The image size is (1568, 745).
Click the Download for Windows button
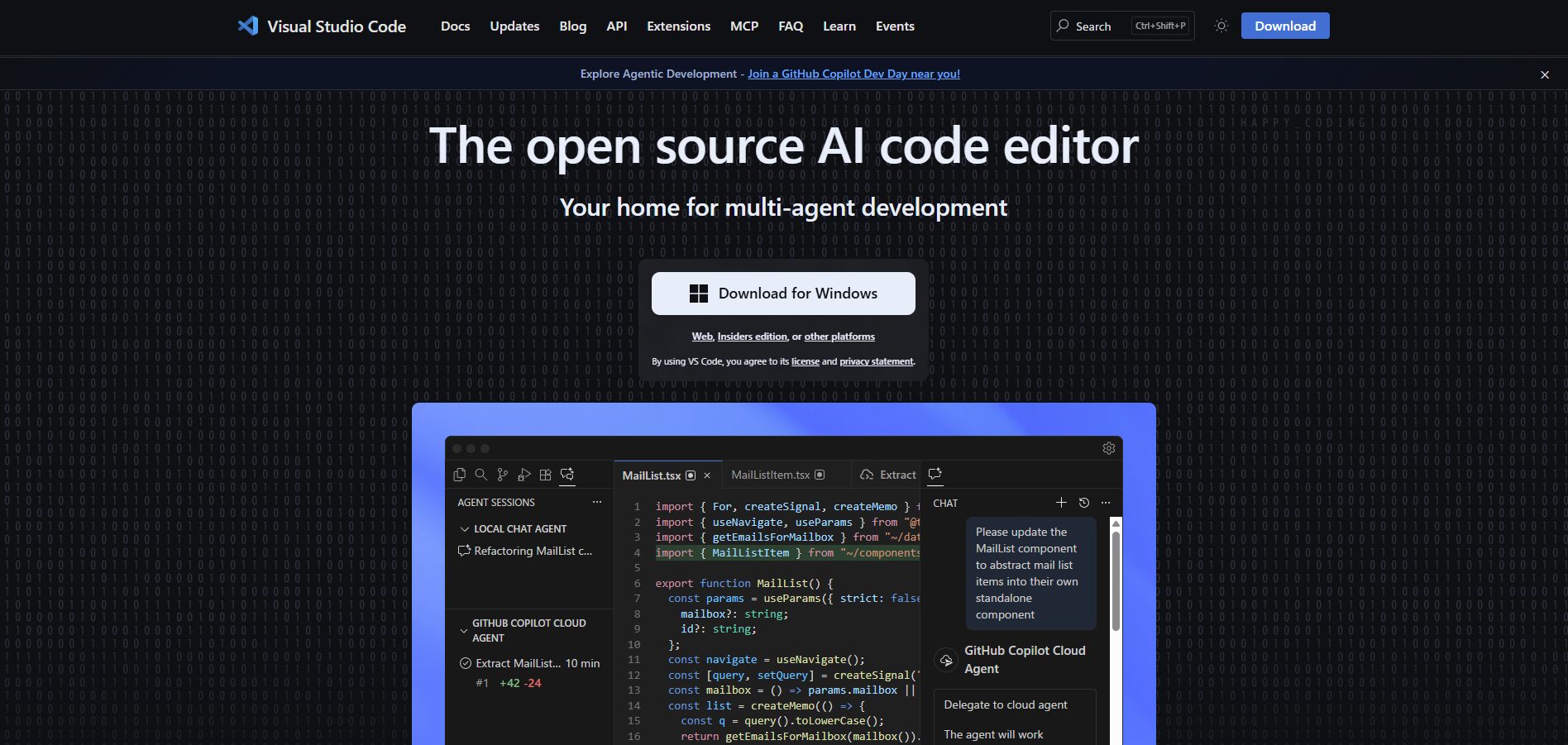pyautogui.click(x=783, y=294)
